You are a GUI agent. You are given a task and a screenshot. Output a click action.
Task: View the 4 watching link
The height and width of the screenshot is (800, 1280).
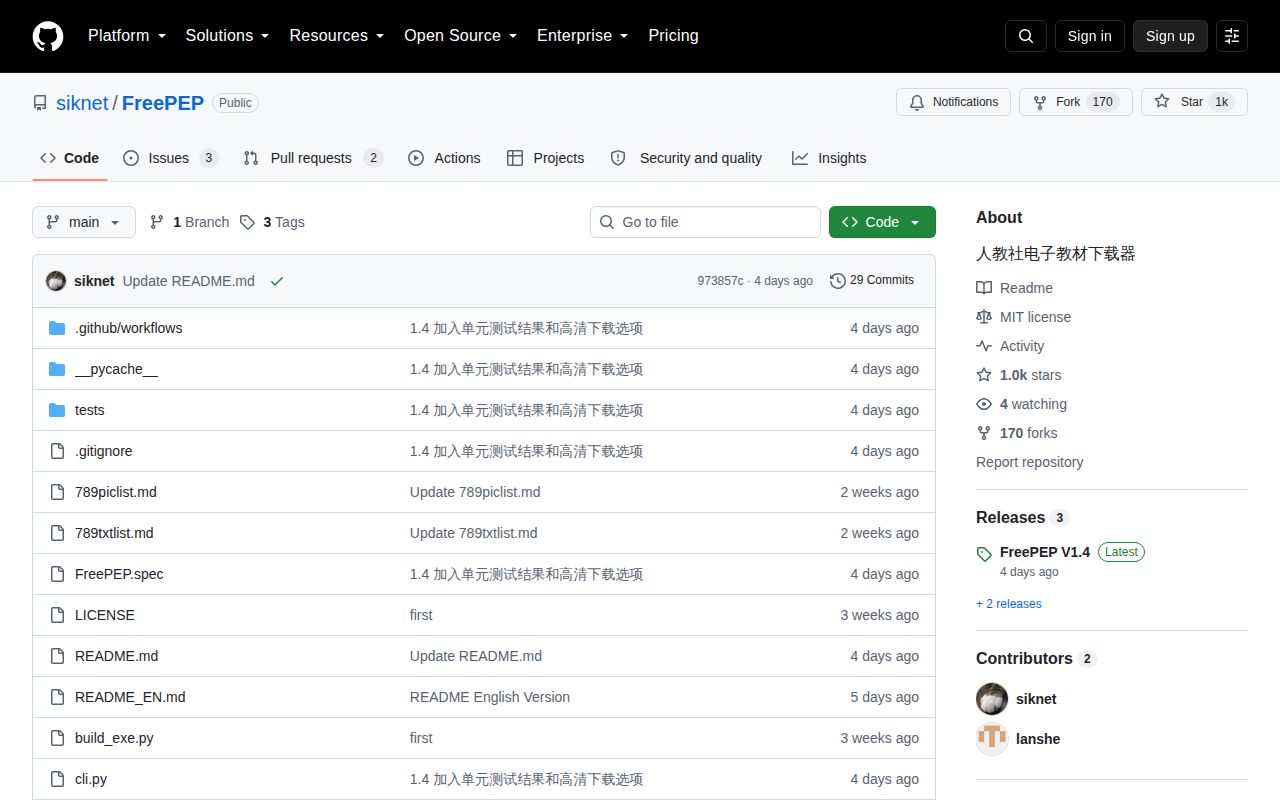(1021, 404)
